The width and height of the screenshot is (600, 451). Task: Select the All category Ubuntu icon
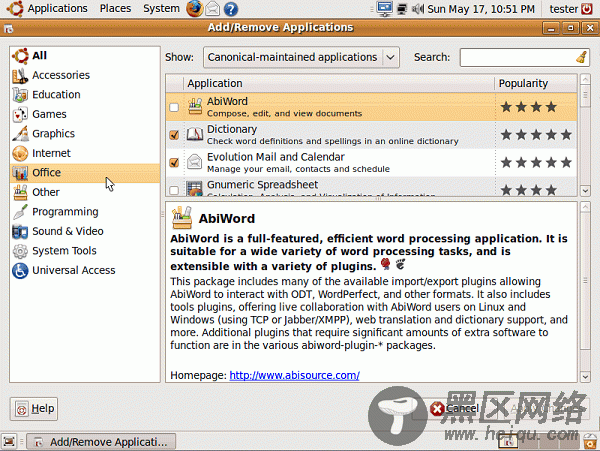click(20, 56)
